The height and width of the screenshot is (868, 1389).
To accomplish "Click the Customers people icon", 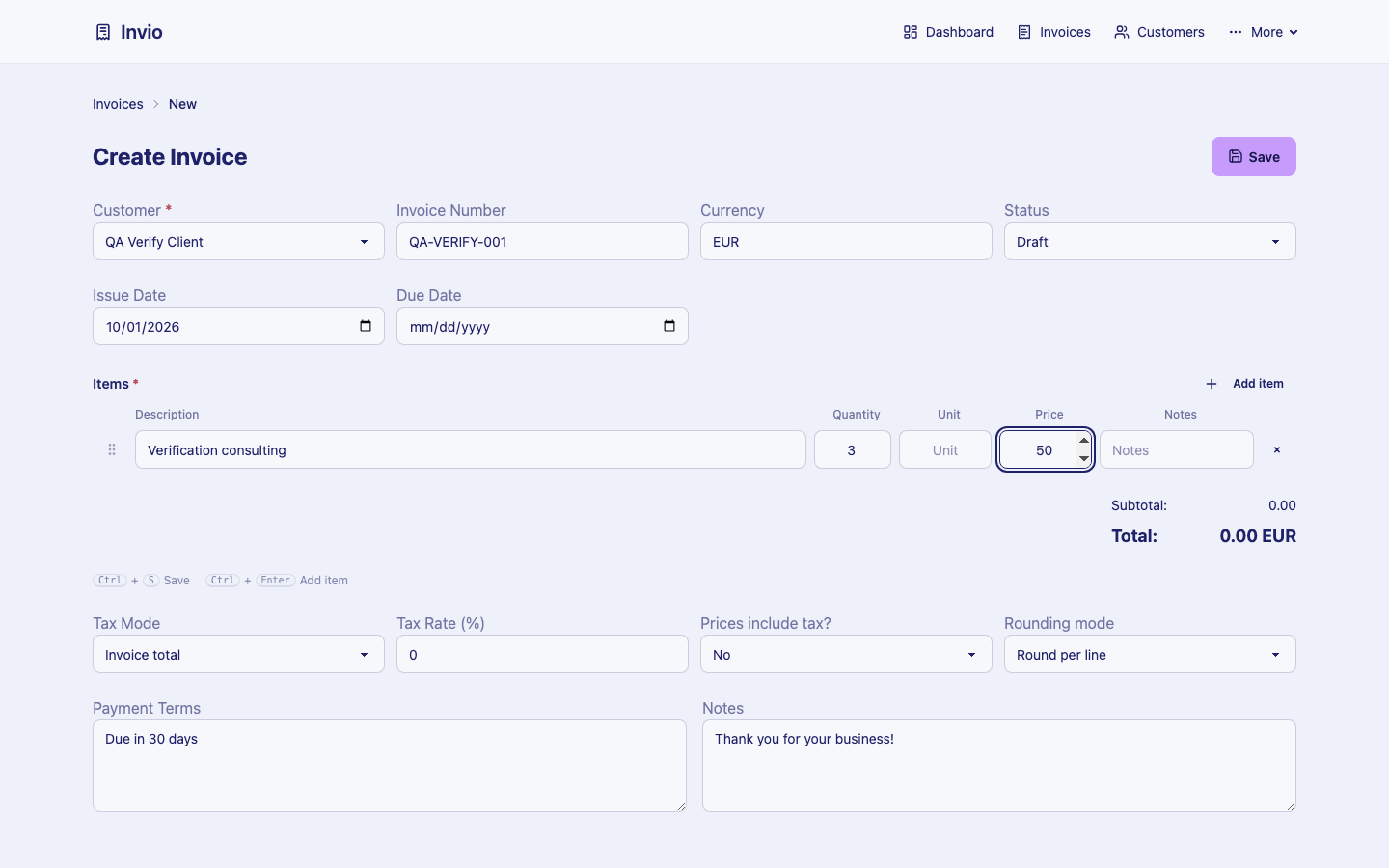I will (1122, 32).
